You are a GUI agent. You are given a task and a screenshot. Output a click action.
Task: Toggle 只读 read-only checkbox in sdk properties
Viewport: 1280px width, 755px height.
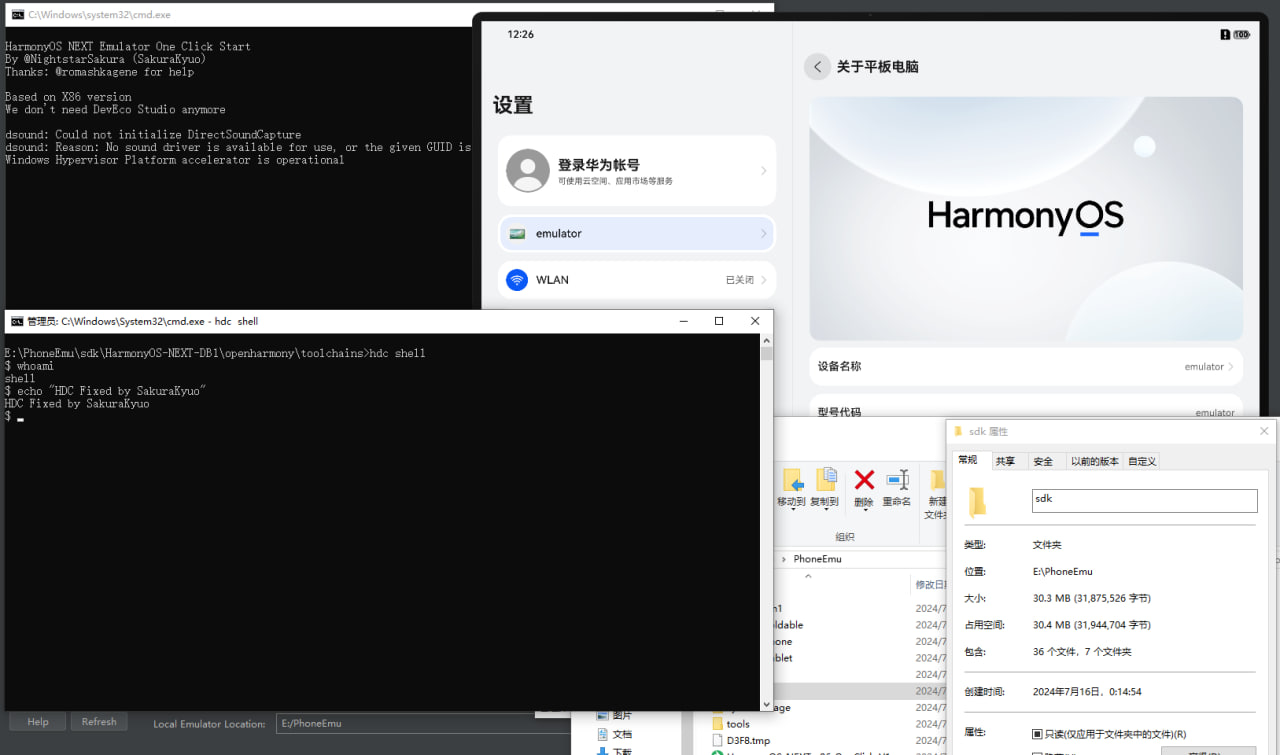click(1037, 734)
